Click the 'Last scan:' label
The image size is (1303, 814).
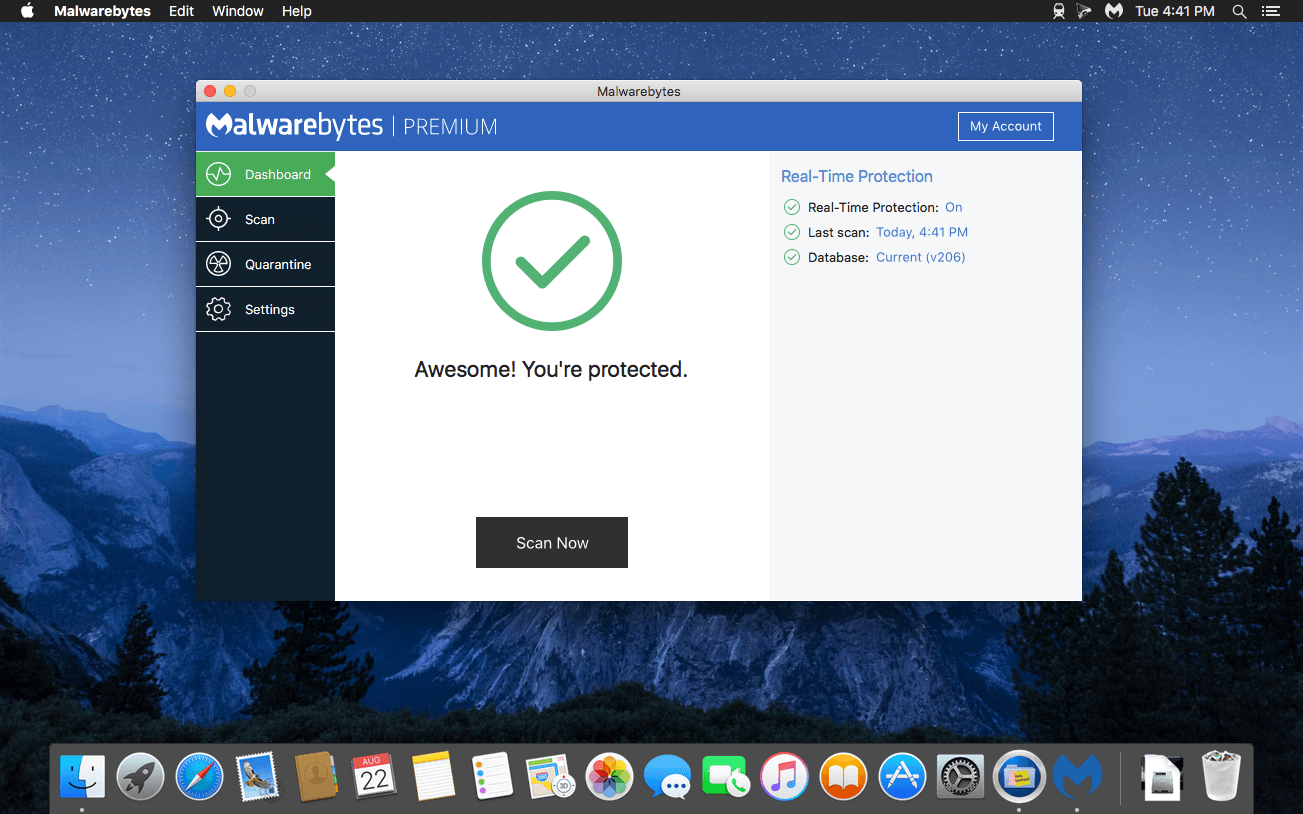[838, 232]
